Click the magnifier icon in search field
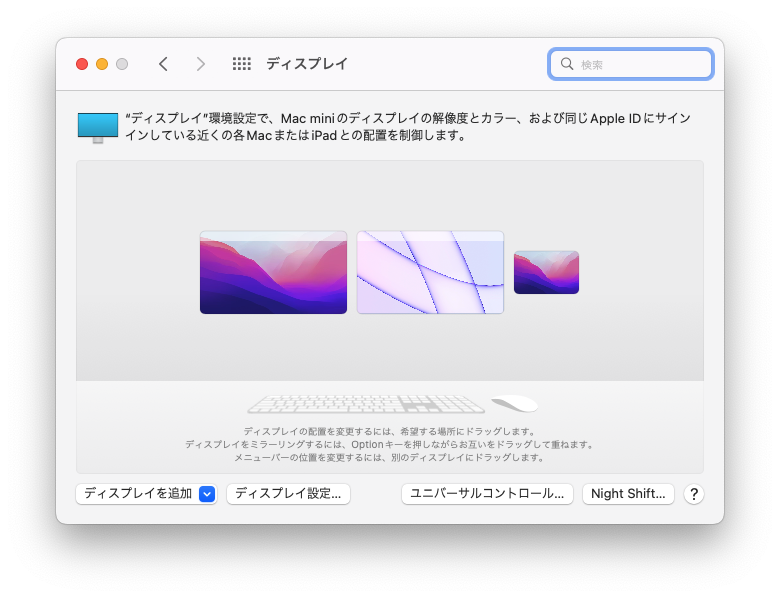 coord(567,64)
